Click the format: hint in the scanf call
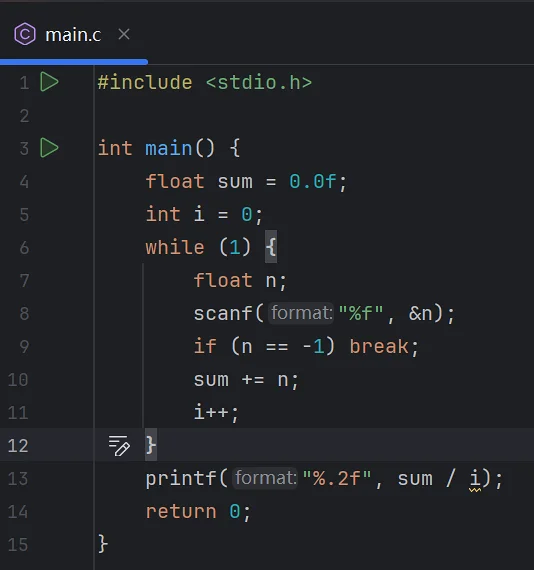The width and height of the screenshot is (534, 570). 301,313
